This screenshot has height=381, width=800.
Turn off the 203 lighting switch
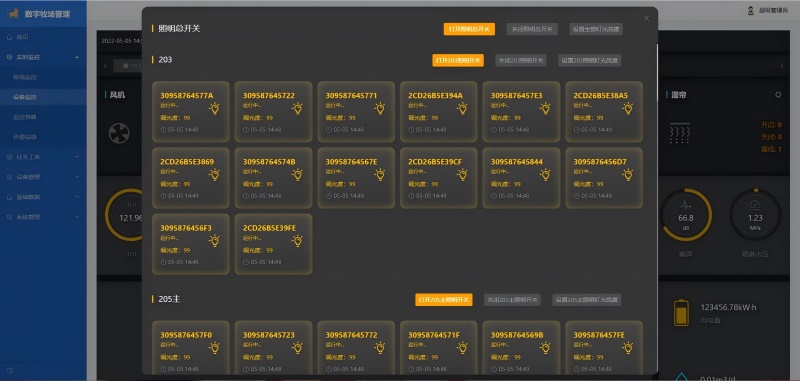(x=521, y=60)
